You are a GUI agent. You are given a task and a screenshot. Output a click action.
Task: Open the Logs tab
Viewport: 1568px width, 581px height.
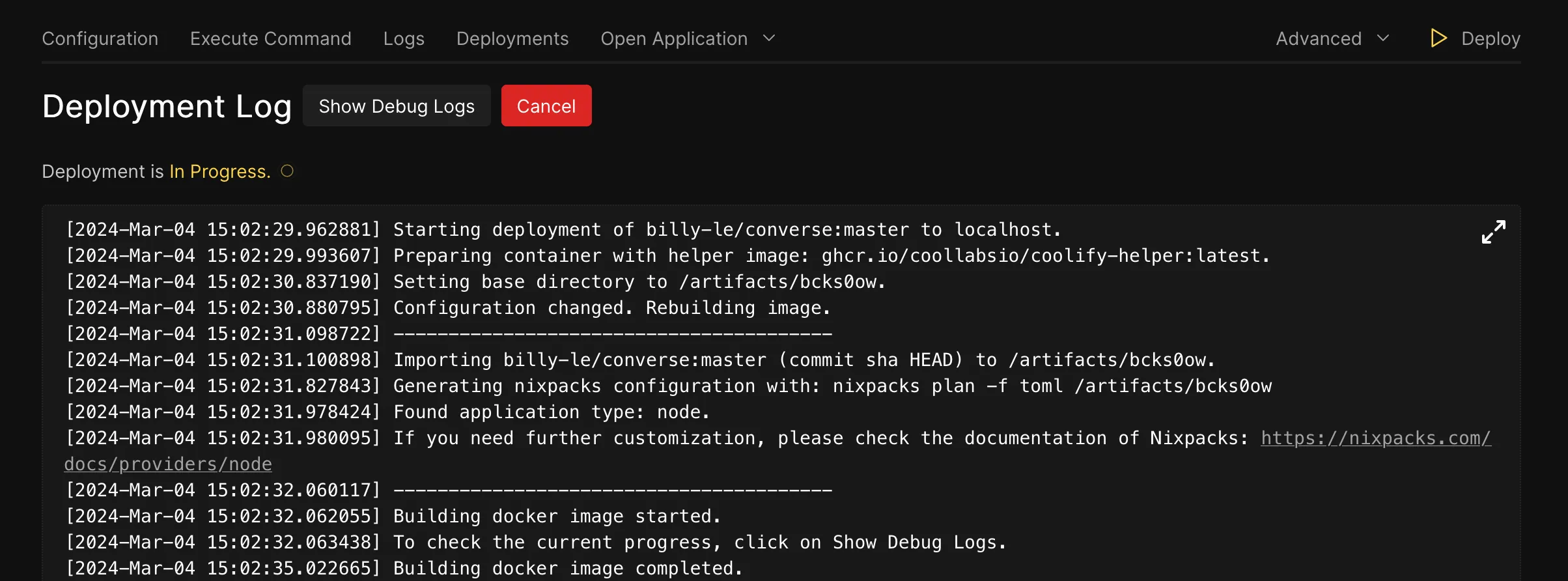tap(404, 38)
